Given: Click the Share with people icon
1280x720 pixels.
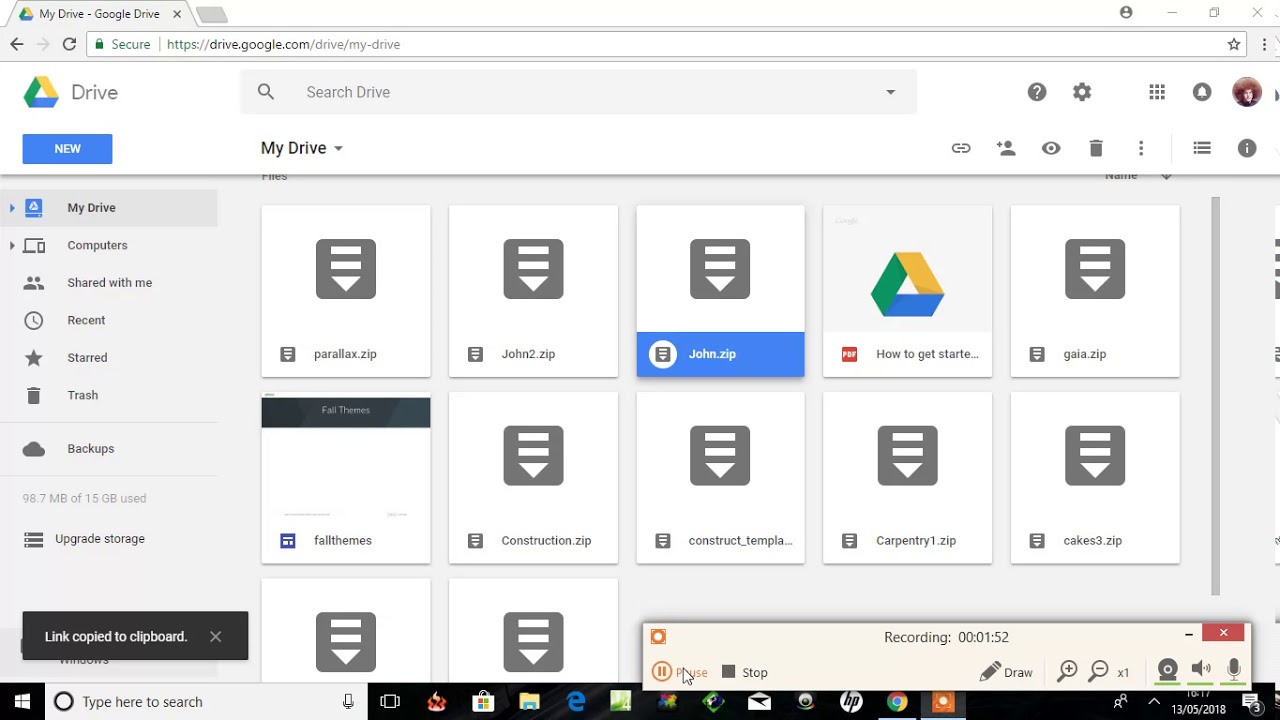Looking at the screenshot, I should point(1006,148).
